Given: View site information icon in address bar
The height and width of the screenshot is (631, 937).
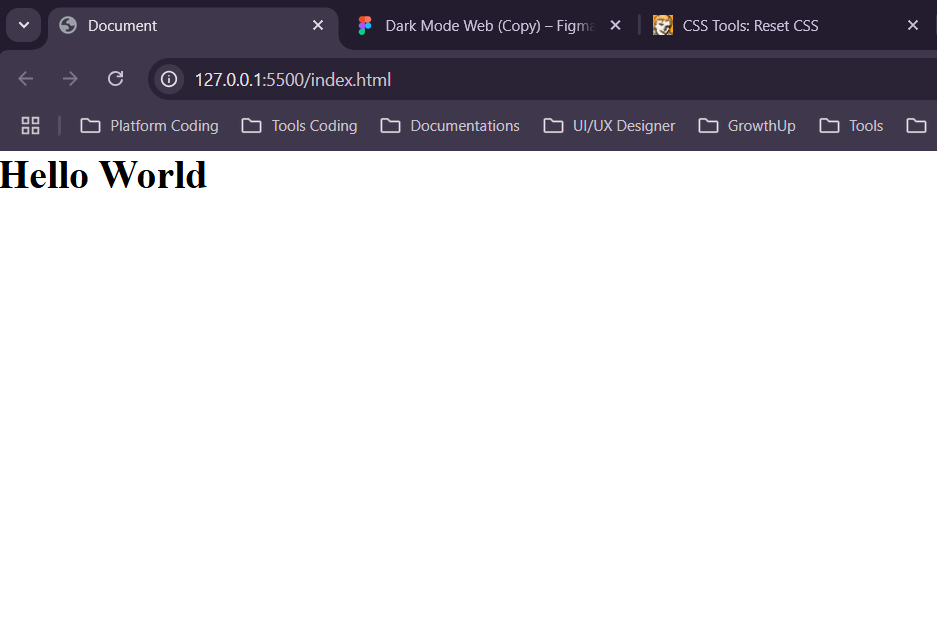Looking at the screenshot, I should [x=170, y=79].
